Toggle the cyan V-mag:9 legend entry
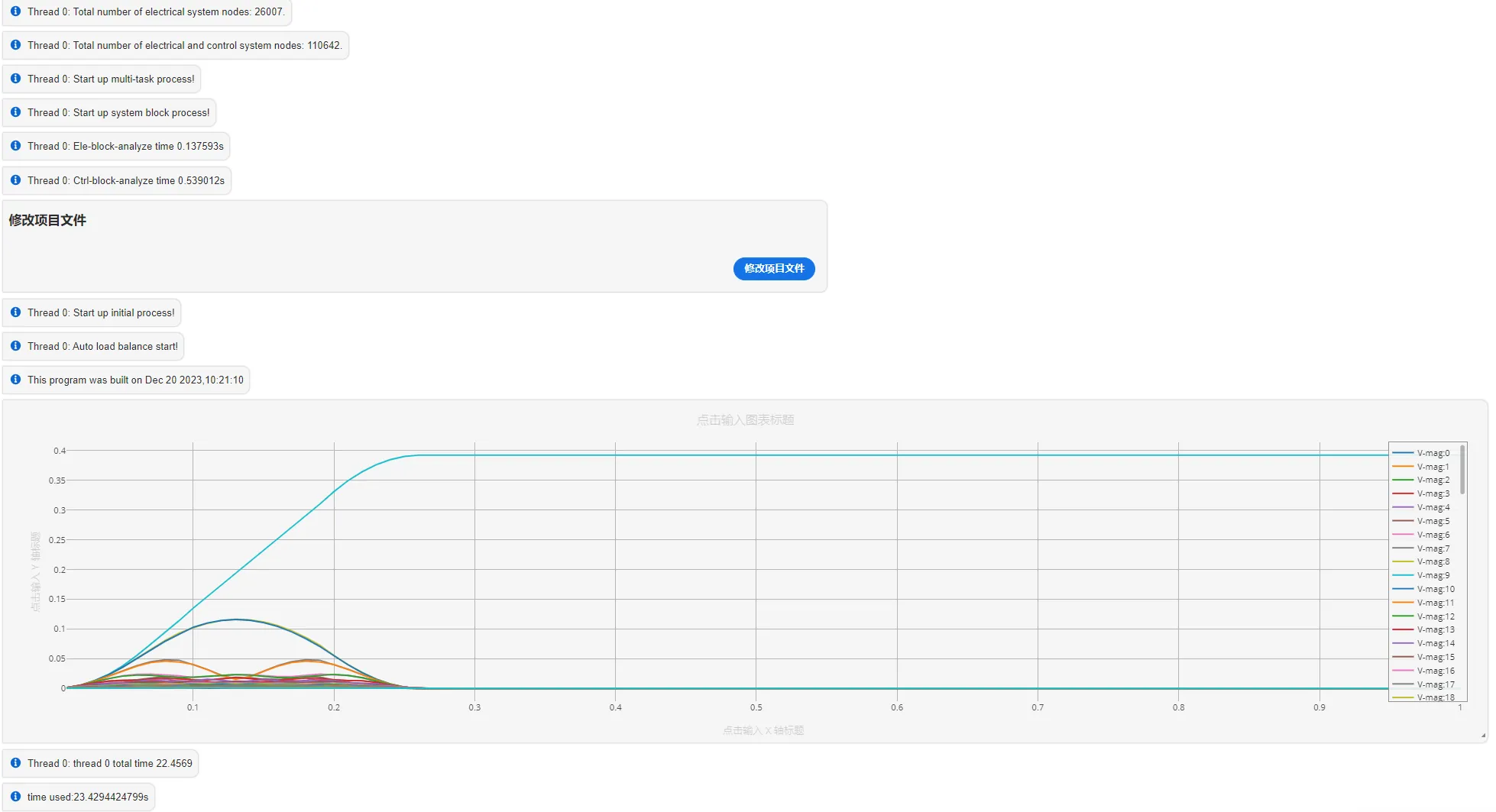Screen dimensions: 1496x812 (1421, 575)
